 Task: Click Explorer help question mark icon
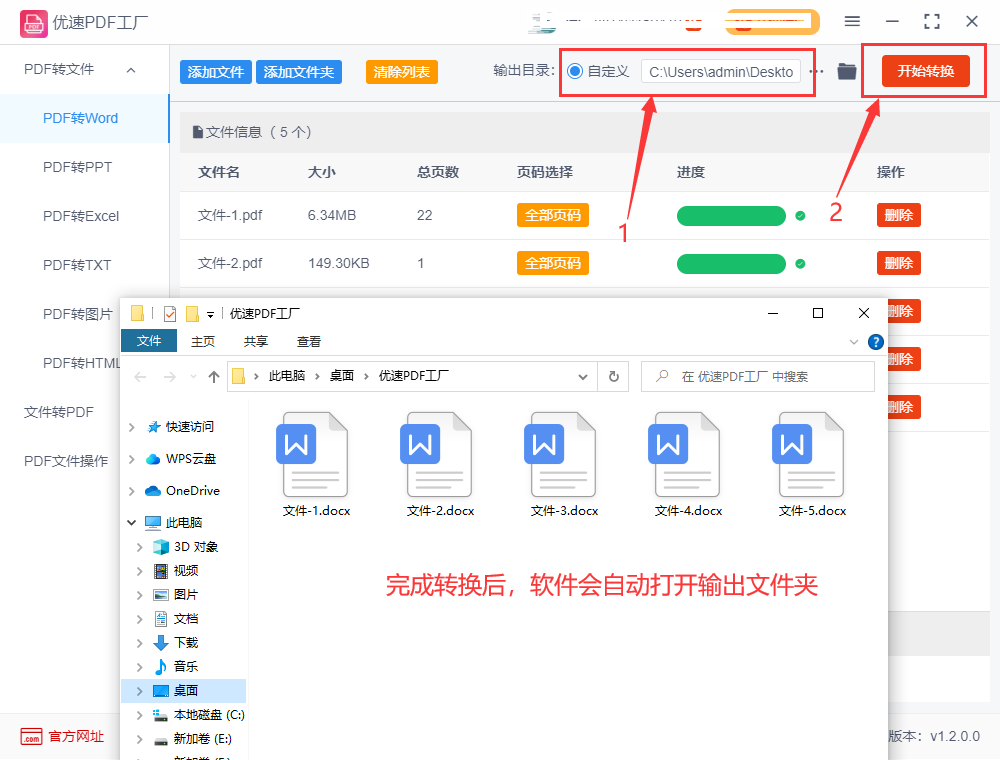tap(876, 342)
